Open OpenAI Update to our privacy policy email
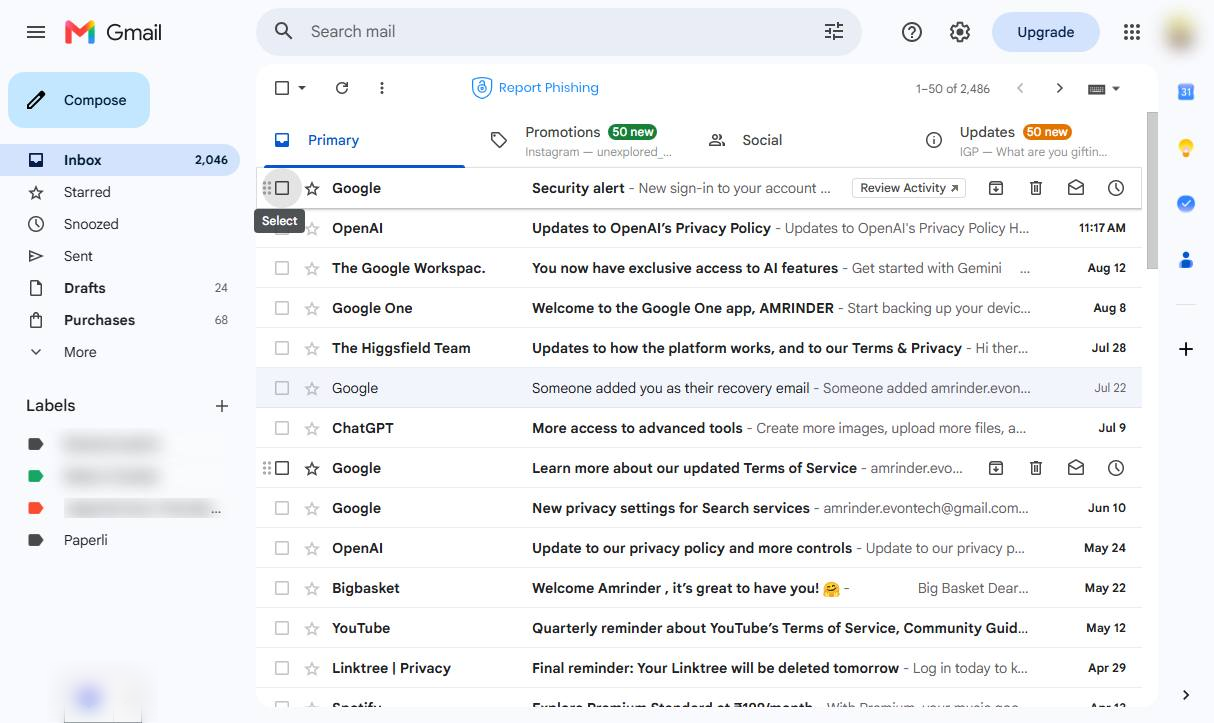Viewport: 1214px width, 723px height. pyautogui.click(x=698, y=548)
